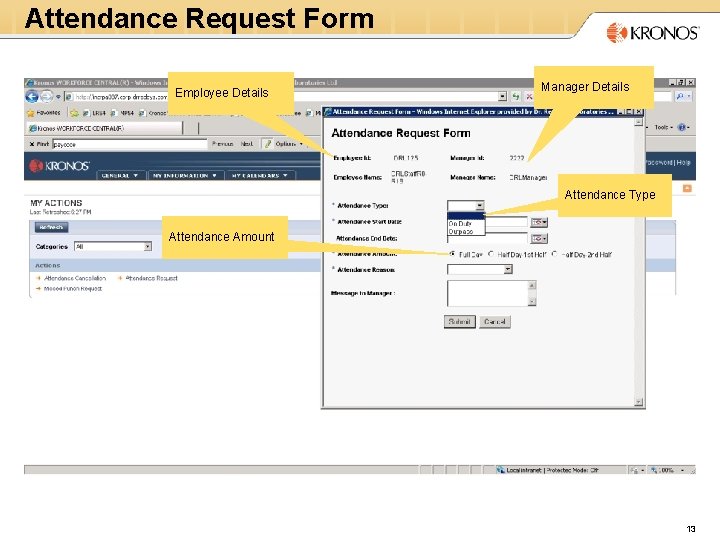The height and width of the screenshot is (540, 720).
Task: Click the Refresh button in My Actions
Action: click(51, 227)
